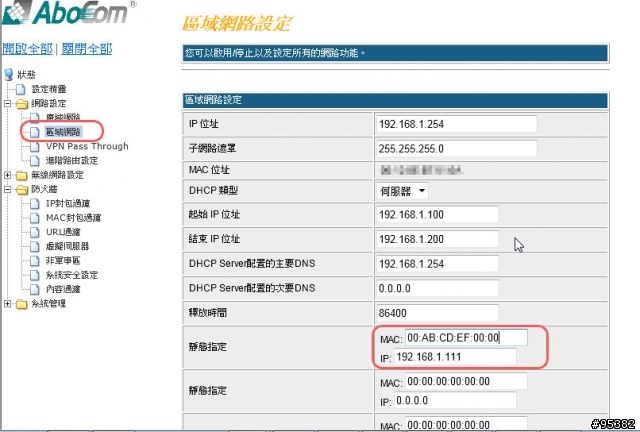The image size is (640, 432).
Task: Click the 區域網路設定 page heading
Action: (236, 23)
